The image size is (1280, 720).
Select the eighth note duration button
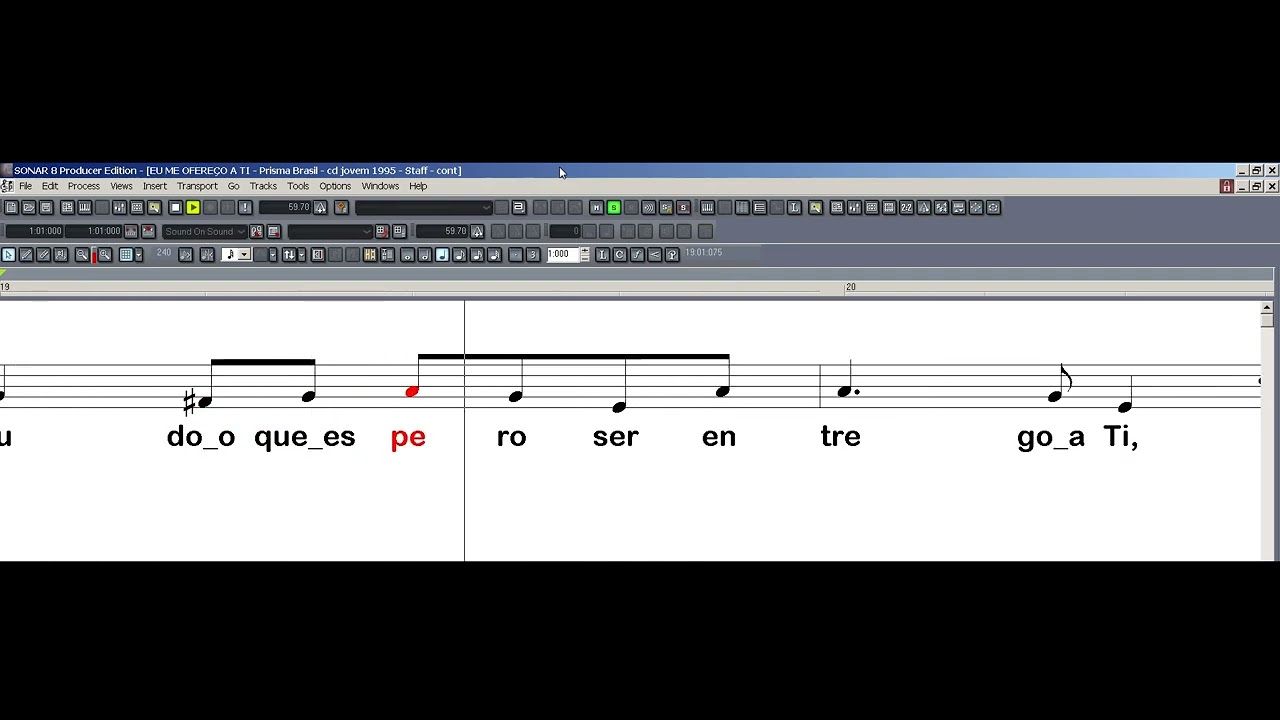pyautogui.click(x=459, y=255)
